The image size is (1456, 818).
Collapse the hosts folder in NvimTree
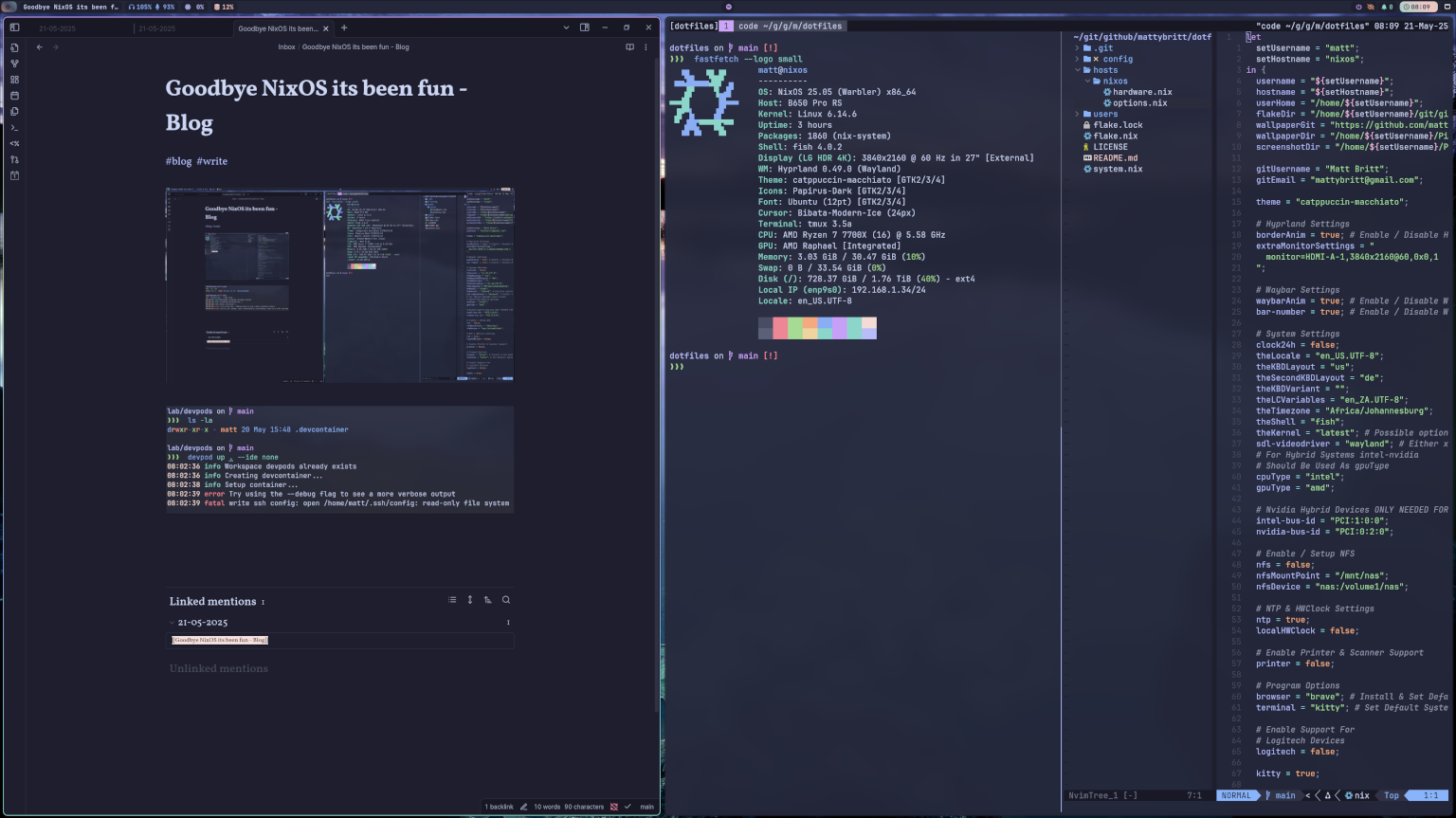1078,69
